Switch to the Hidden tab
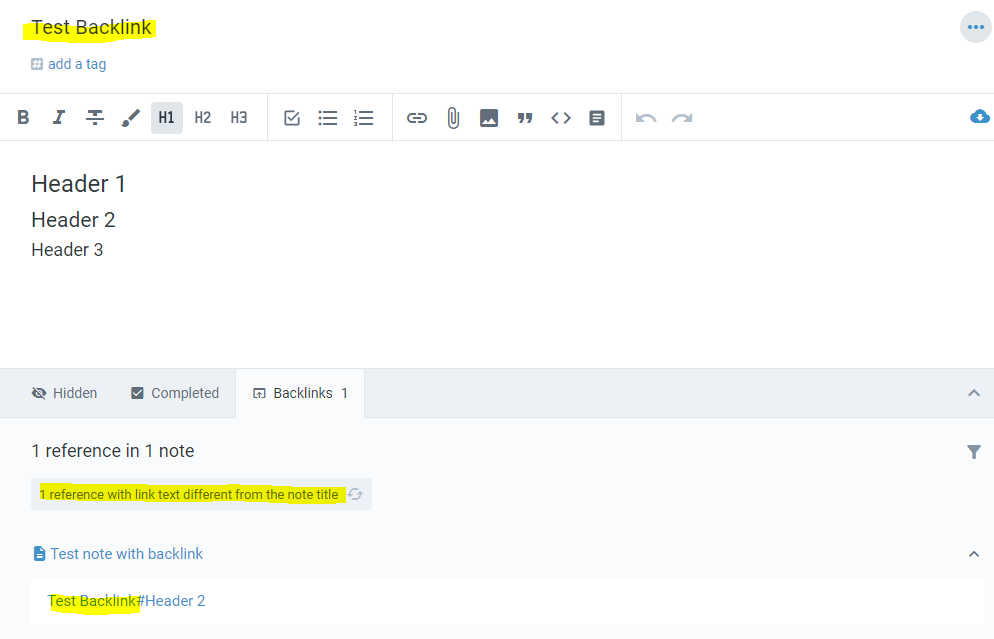Image resolution: width=994 pixels, height=639 pixels. 64,393
